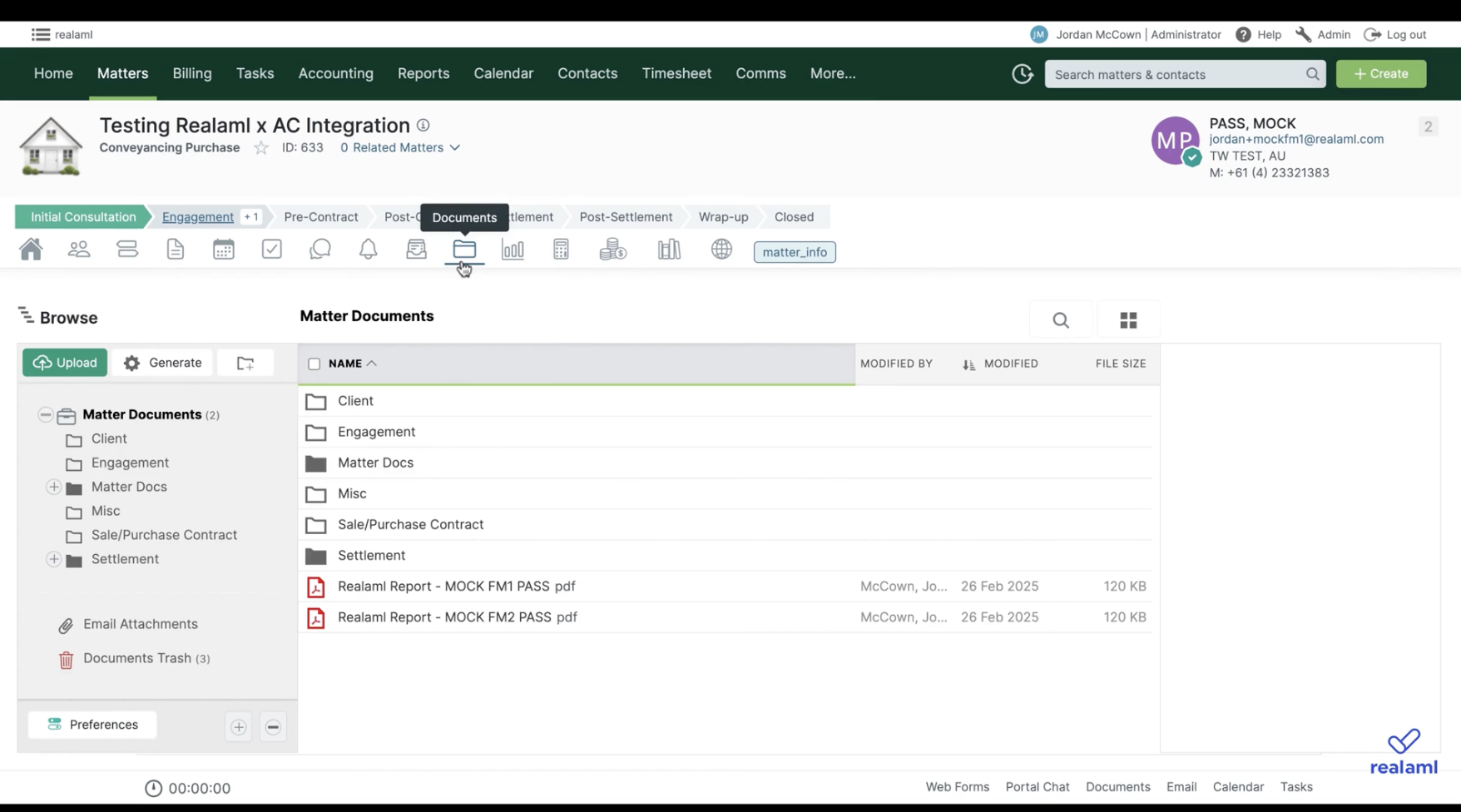1461x812 pixels.
Task: Search matter documents with magnifier icon
Action: [1060, 320]
